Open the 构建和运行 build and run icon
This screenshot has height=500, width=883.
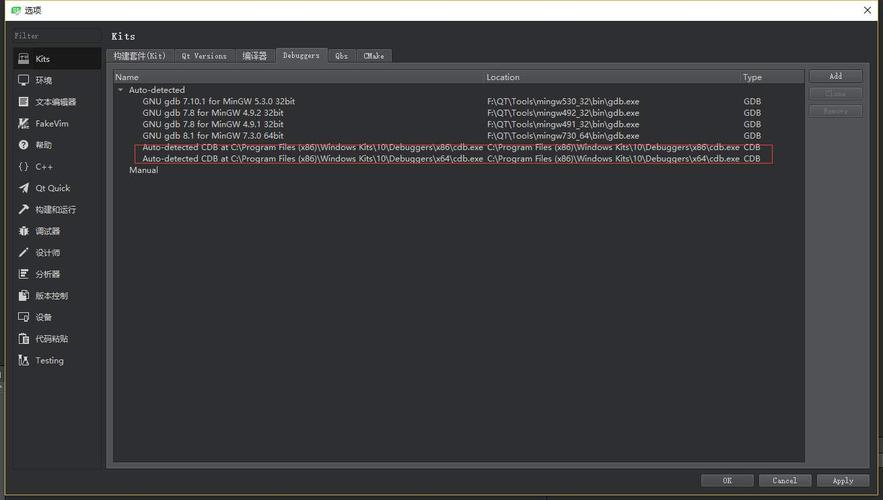click(x=24, y=210)
